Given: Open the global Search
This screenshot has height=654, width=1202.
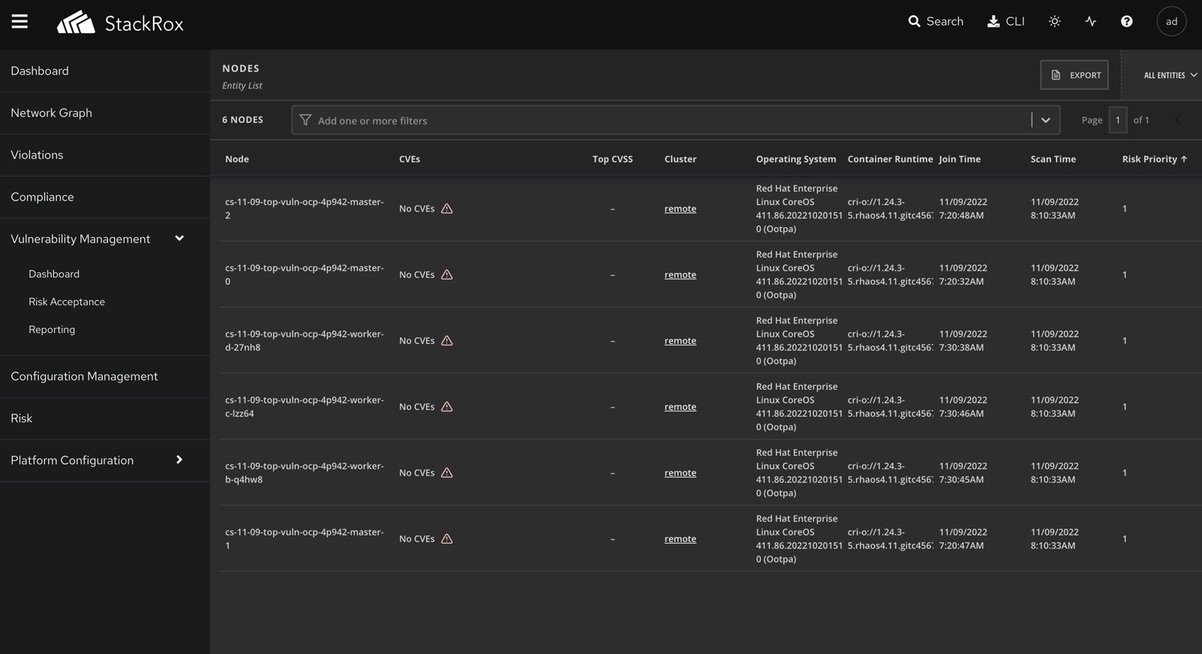Looking at the screenshot, I should pos(936,21).
